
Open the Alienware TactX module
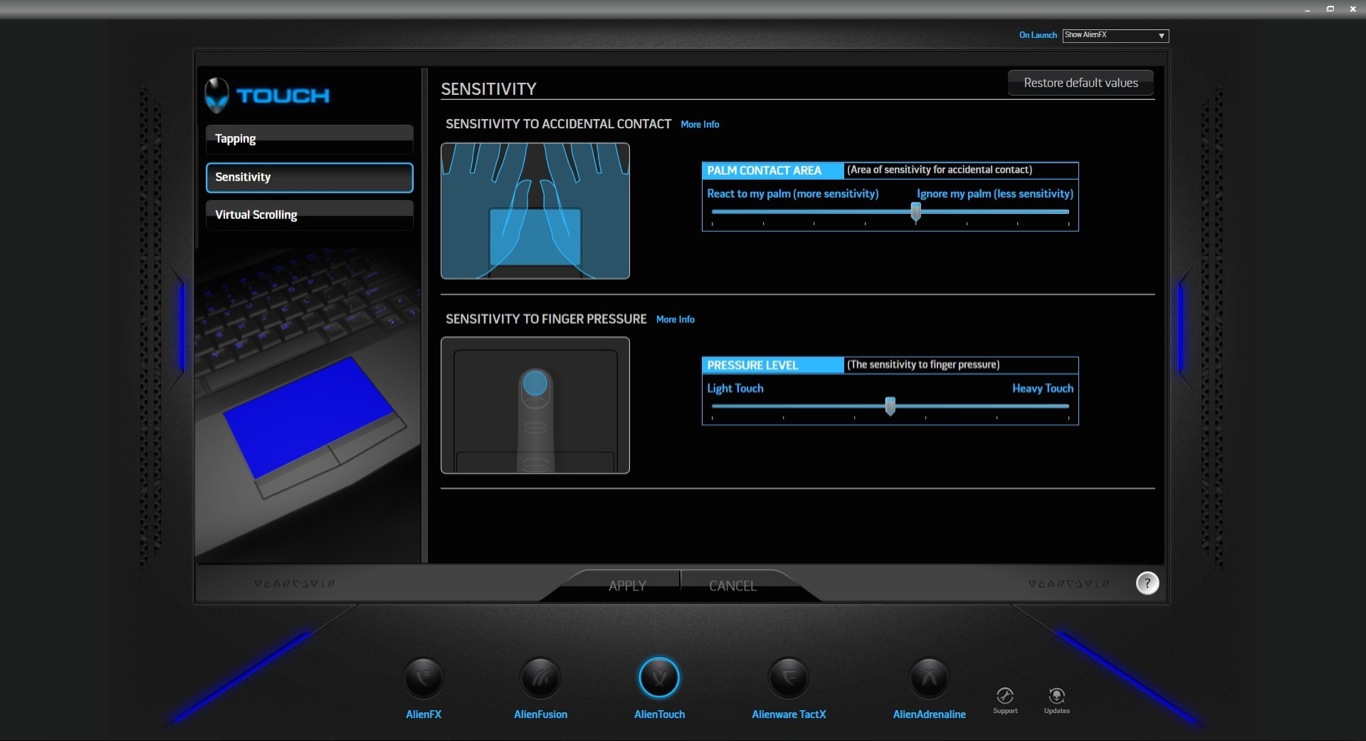(789, 678)
